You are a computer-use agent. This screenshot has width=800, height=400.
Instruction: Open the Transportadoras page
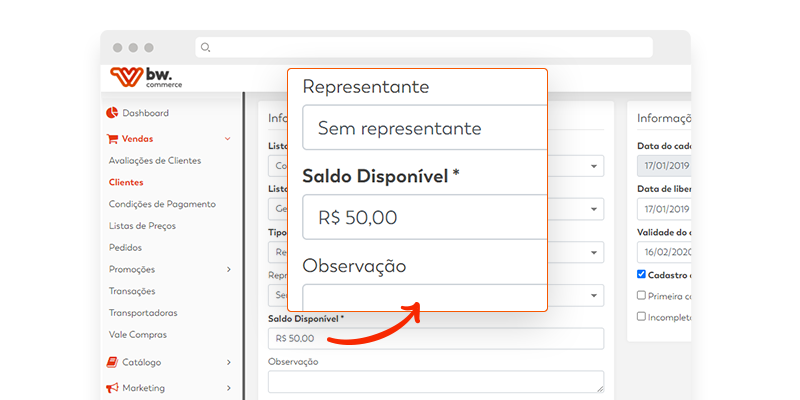click(x=143, y=313)
